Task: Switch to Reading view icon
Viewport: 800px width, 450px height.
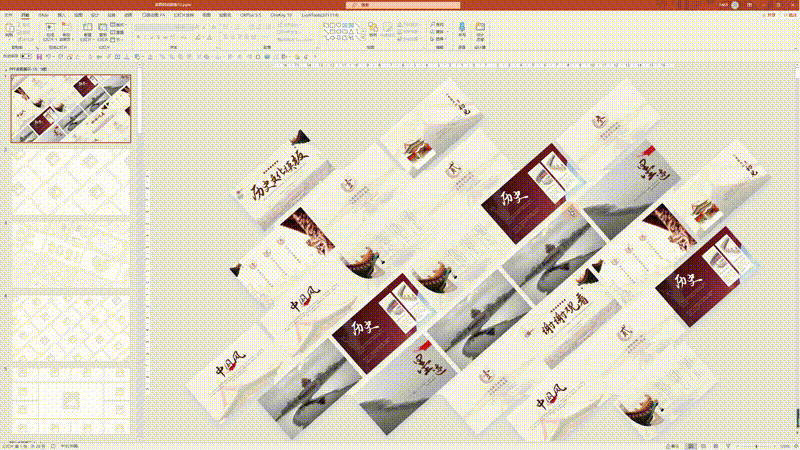Action: click(x=716, y=446)
